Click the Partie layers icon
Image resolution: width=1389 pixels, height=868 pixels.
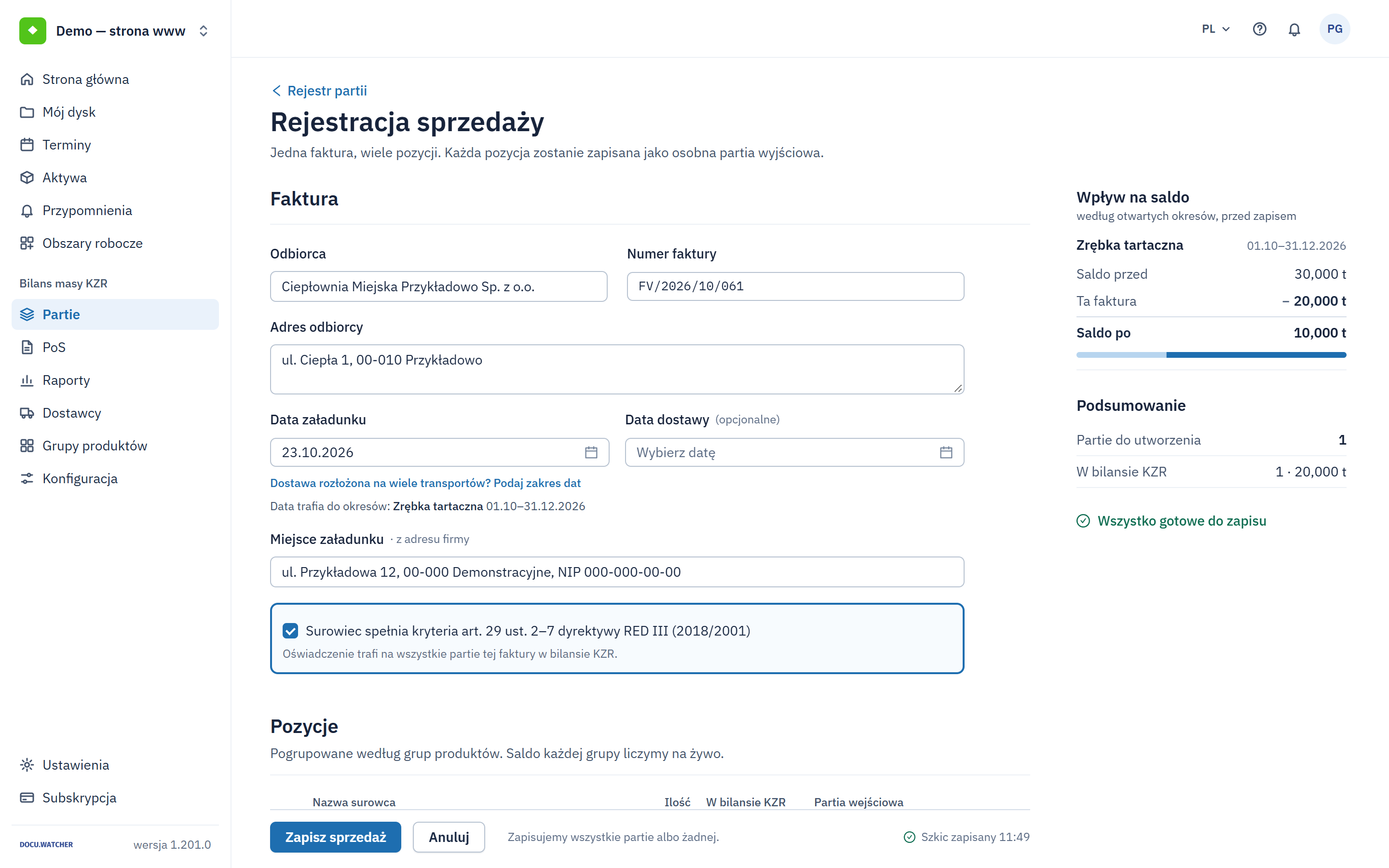(x=27, y=314)
